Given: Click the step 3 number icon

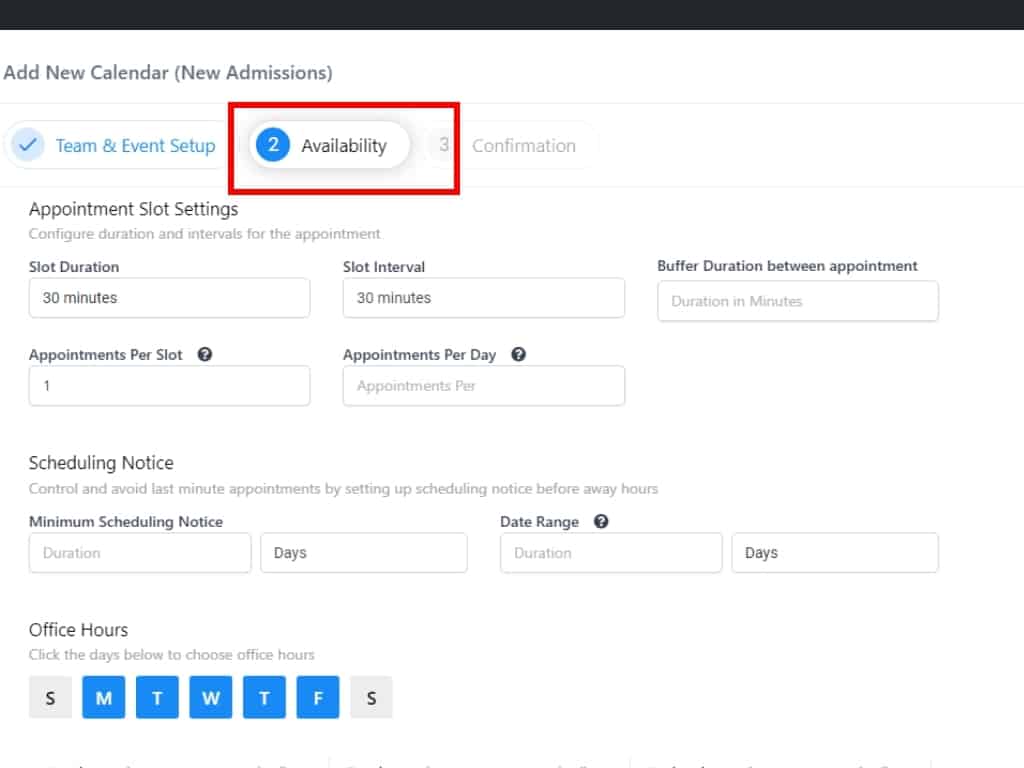Looking at the screenshot, I should click(443, 145).
